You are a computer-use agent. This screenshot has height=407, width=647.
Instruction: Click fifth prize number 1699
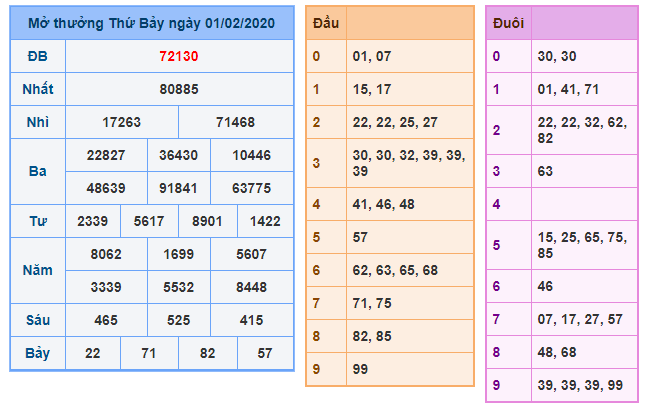pyautogui.click(x=178, y=254)
